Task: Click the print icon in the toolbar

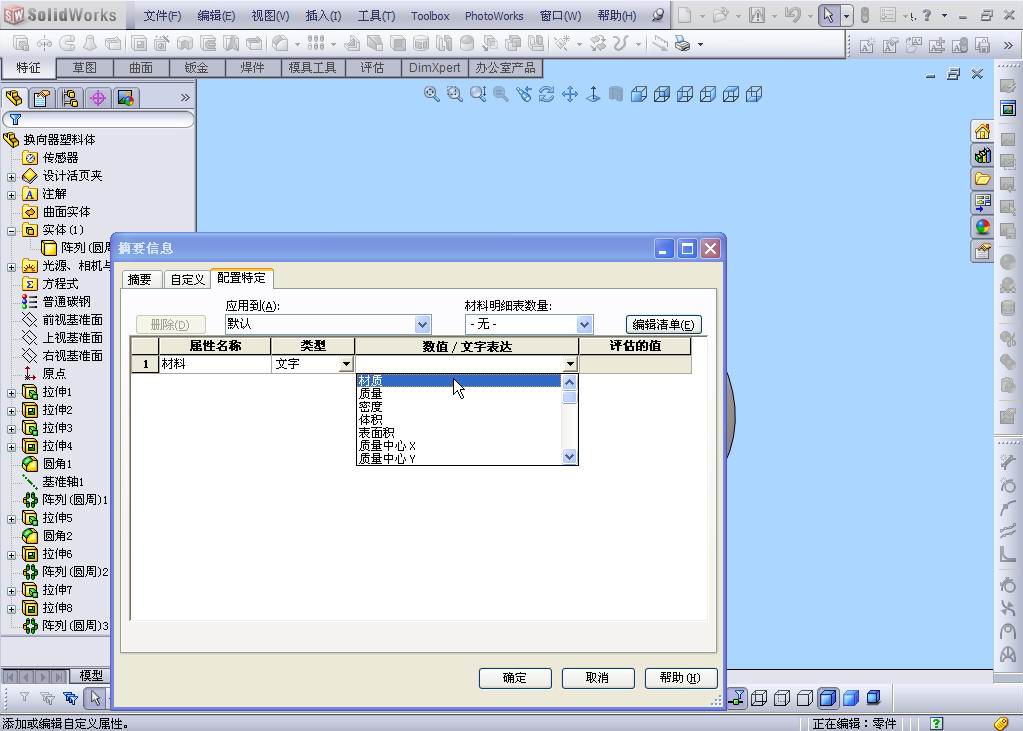Action: [682, 44]
